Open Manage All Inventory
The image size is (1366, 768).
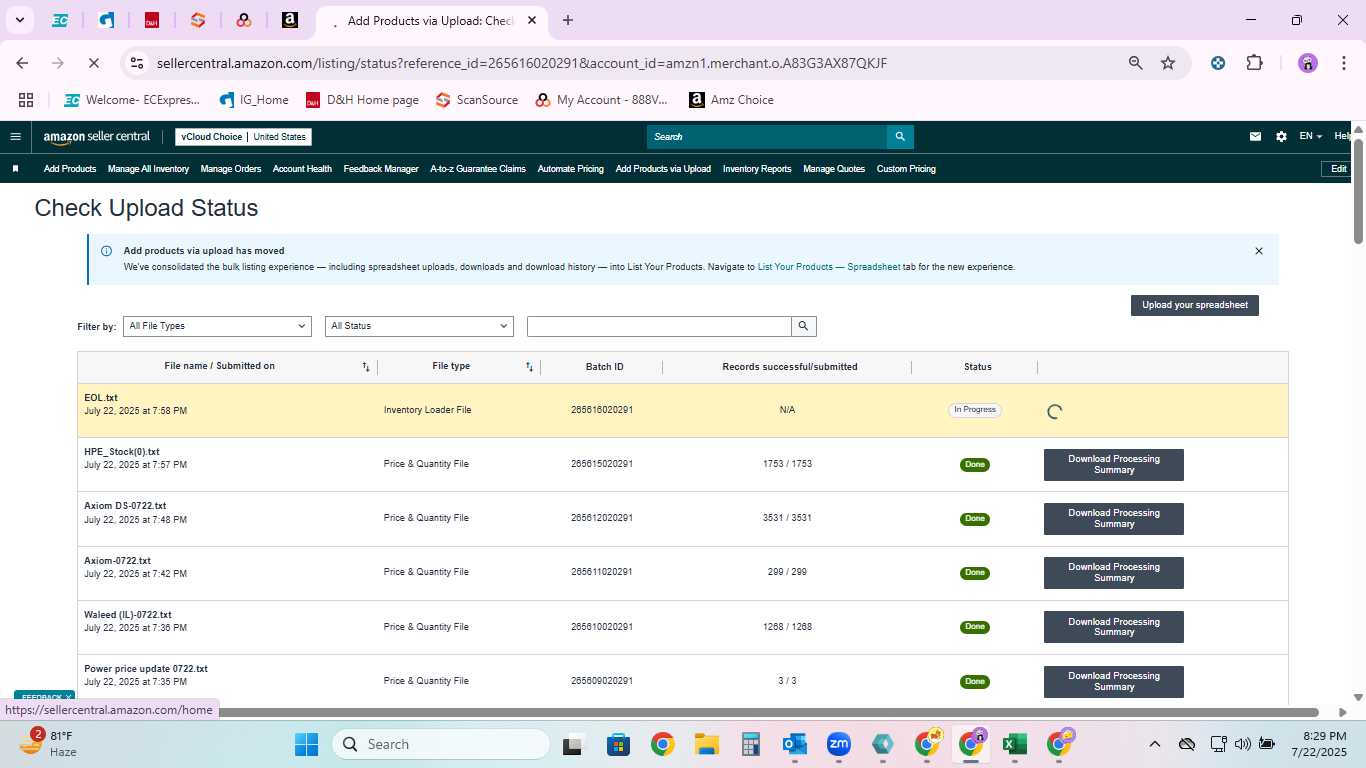coord(148,169)
